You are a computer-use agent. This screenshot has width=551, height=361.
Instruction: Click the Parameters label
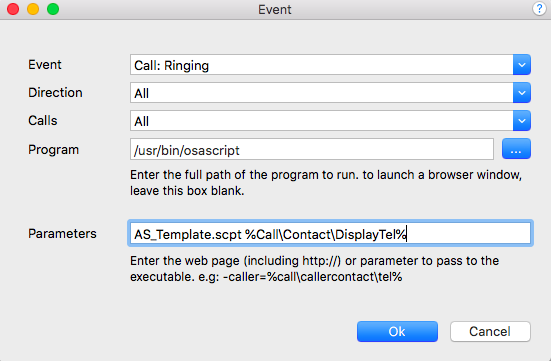coord(62,234)
